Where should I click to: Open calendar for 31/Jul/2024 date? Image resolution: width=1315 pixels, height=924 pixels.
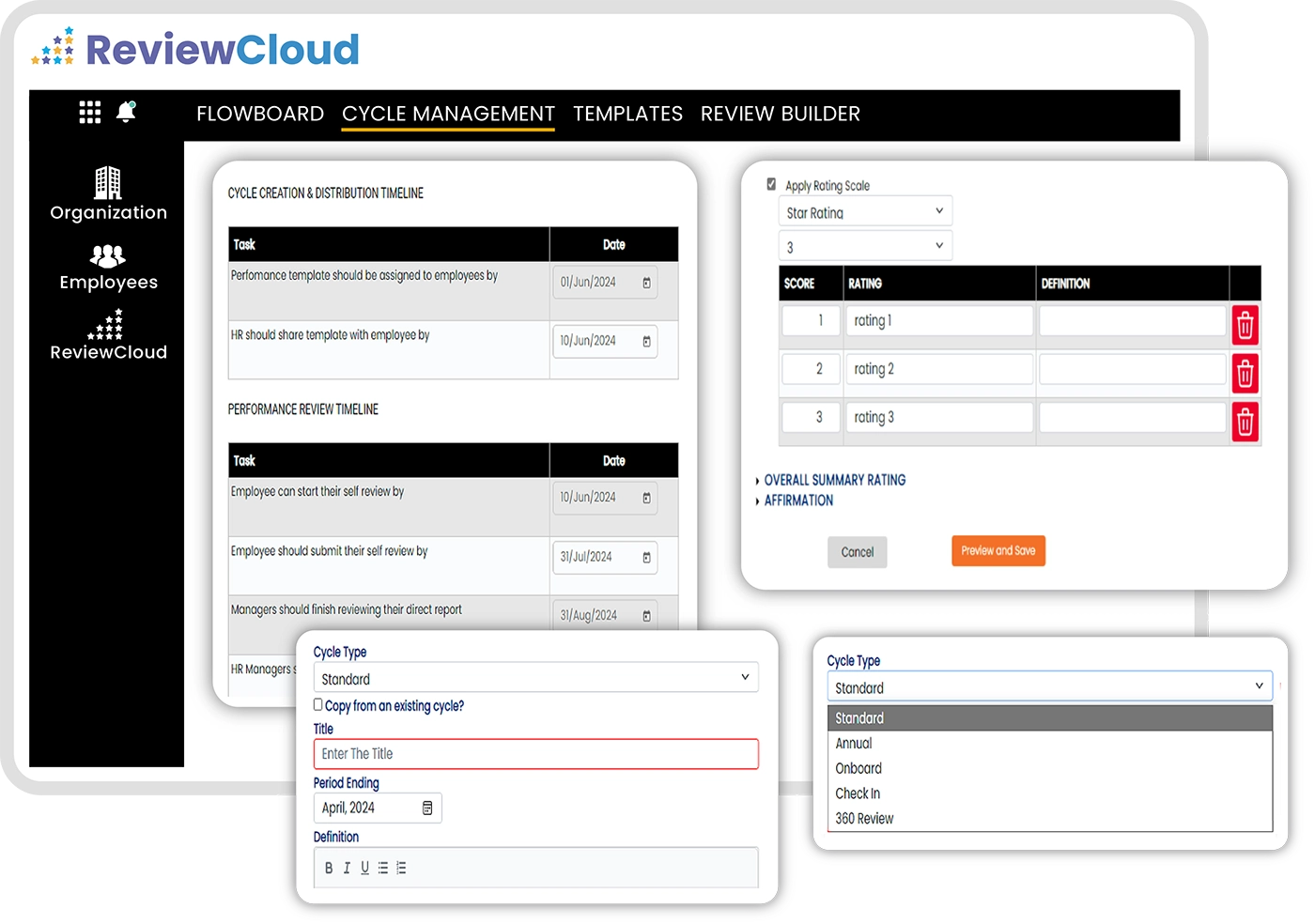pos(646,558)
